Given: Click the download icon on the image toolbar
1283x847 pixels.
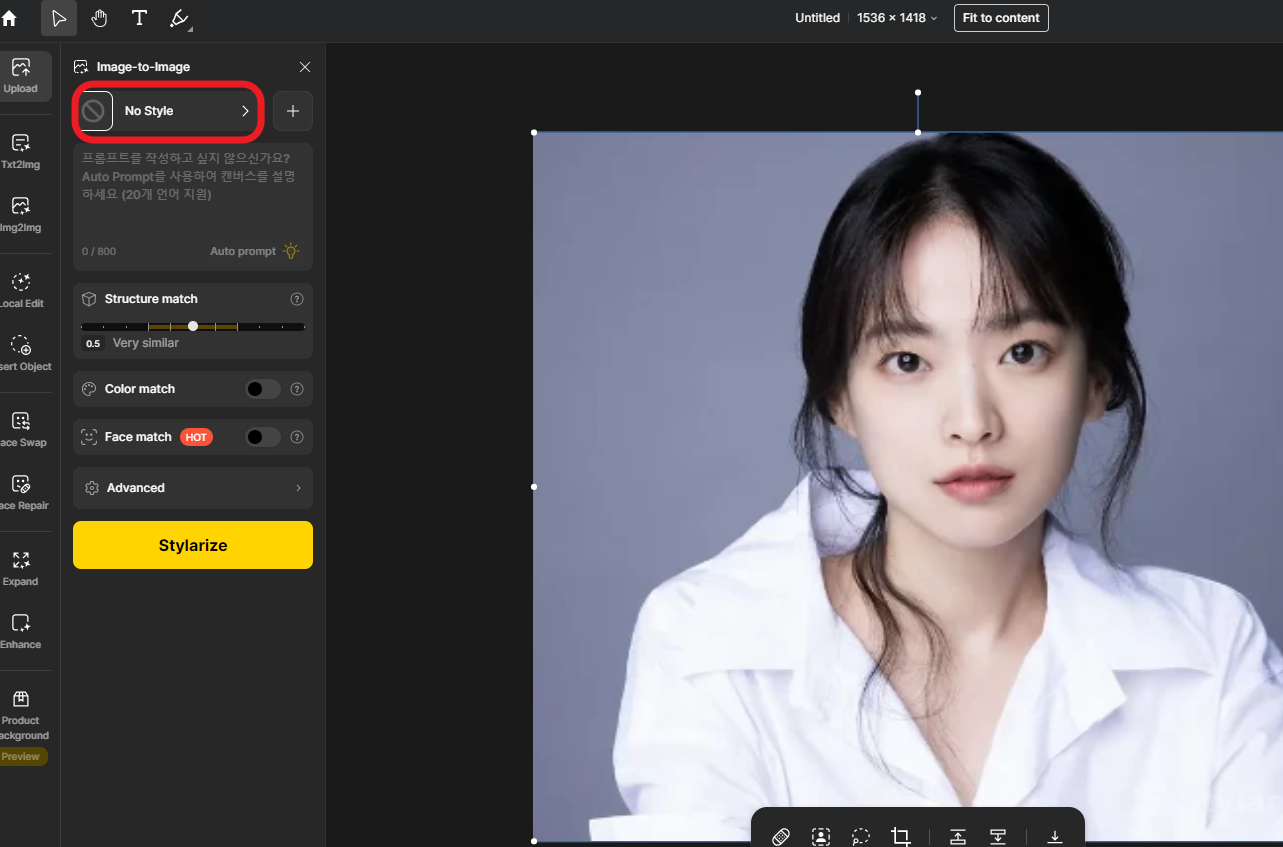Looking at the screenshot, I should coord(1054,836).
